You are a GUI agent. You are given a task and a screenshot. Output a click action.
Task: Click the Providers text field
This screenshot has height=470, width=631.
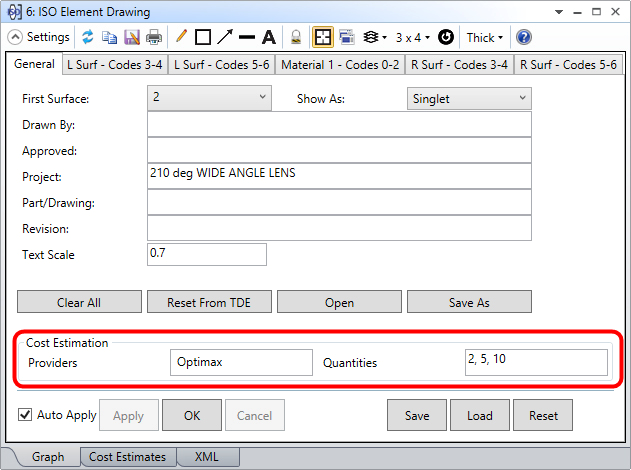click(241, 362)
